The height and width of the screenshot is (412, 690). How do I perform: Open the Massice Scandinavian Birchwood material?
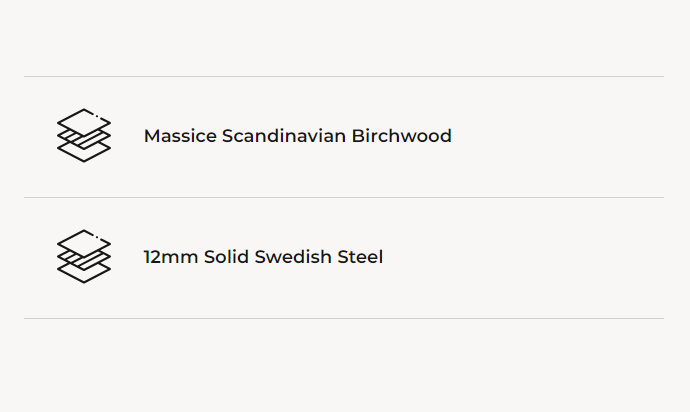(x=297, y=136)
